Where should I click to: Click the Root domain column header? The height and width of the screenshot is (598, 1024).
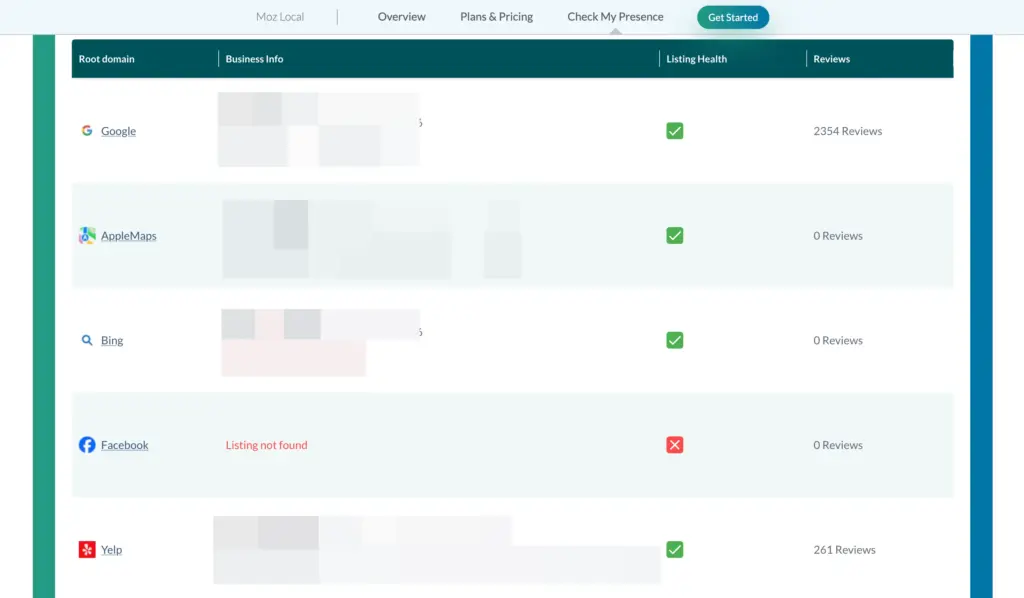click(x=106, y=59)
